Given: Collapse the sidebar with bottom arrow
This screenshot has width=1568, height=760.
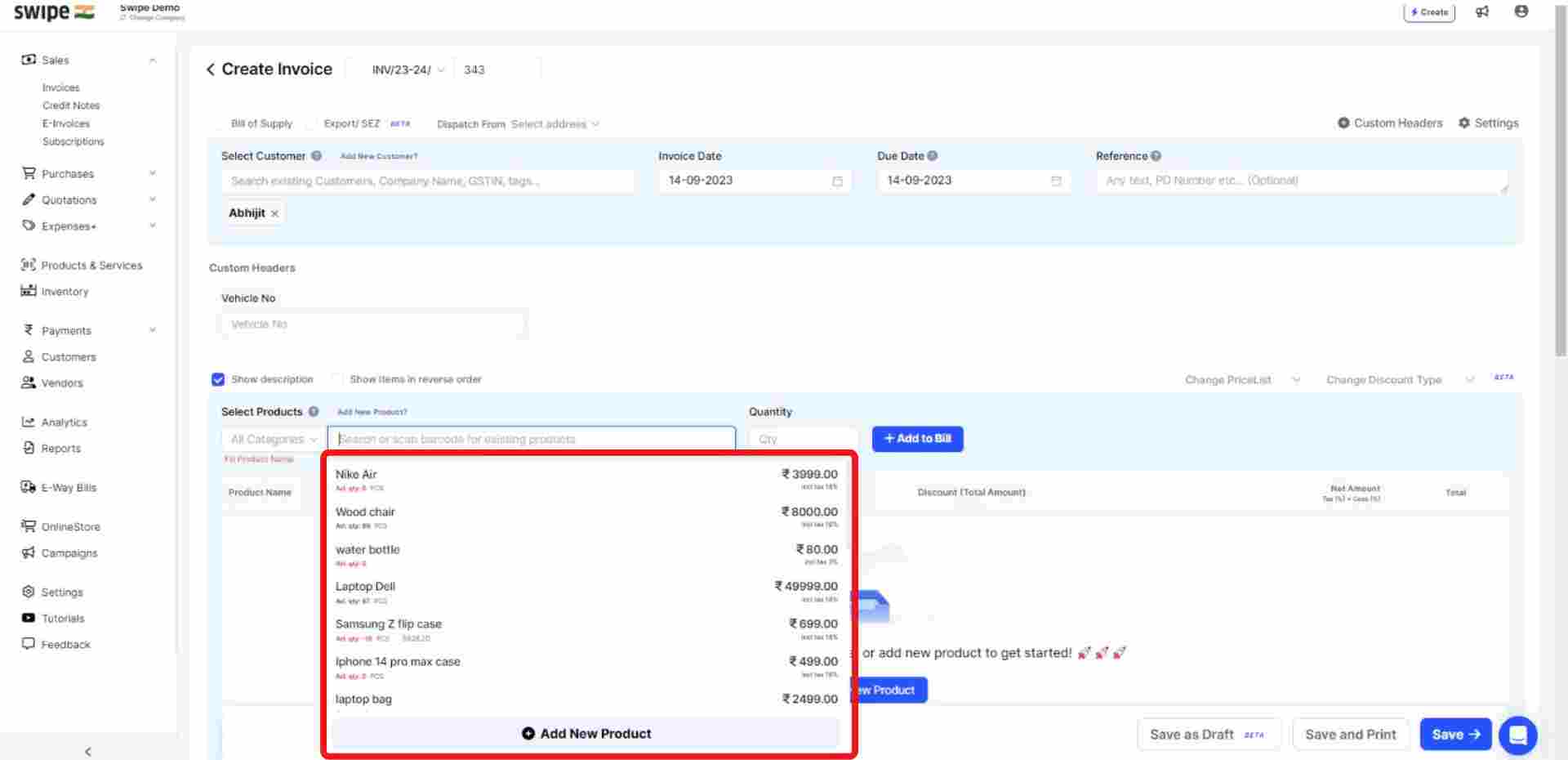Looking at the screenshot, I should (88, 751).
